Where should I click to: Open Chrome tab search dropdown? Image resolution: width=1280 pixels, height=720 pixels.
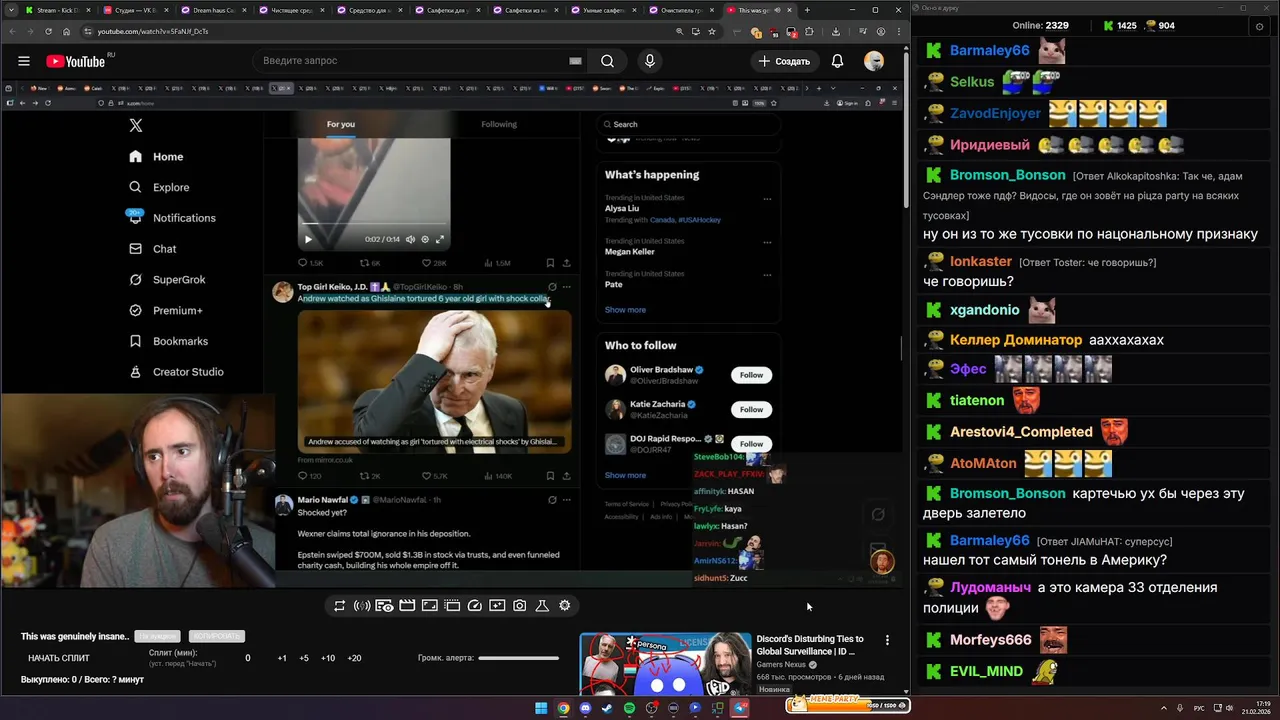click(12, 10)
